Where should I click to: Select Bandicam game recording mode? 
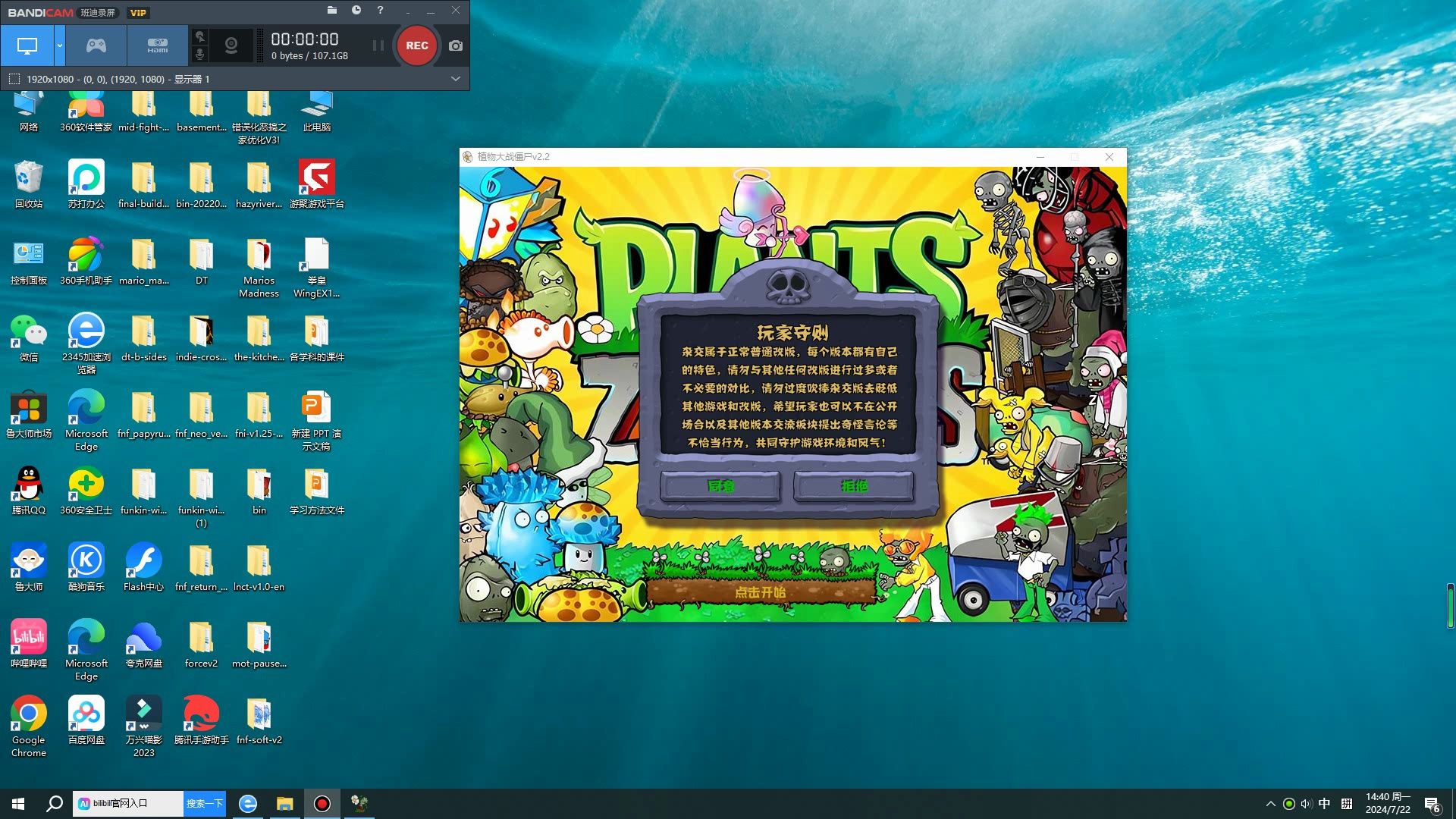(x=96, y=45)
